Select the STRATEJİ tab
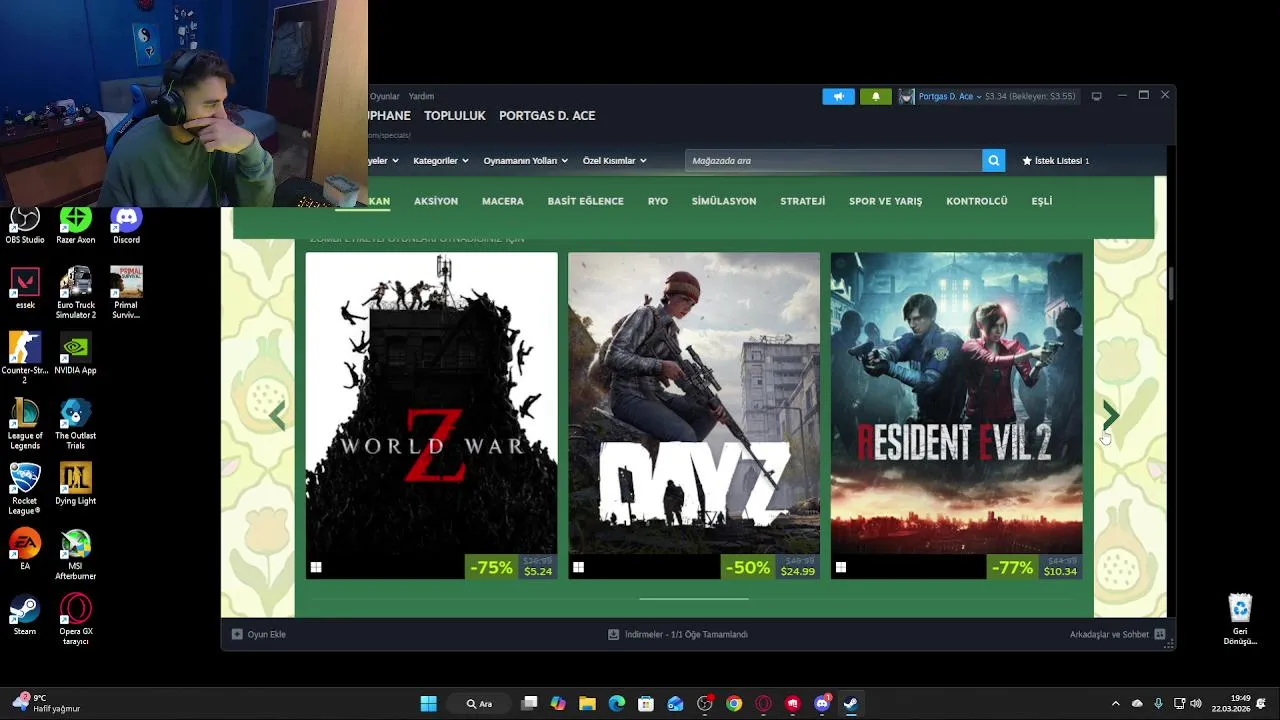Screen dimensions: 1280x720 coord(802,201)
